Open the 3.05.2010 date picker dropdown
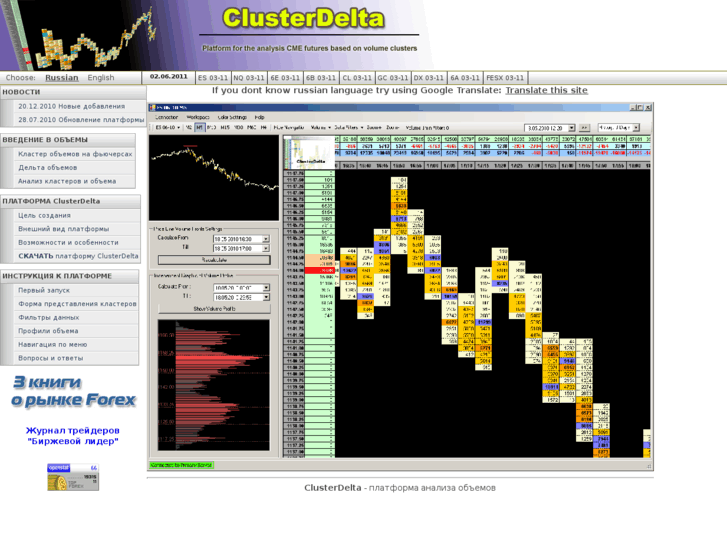727x545 pixels. tap(572, 128)
